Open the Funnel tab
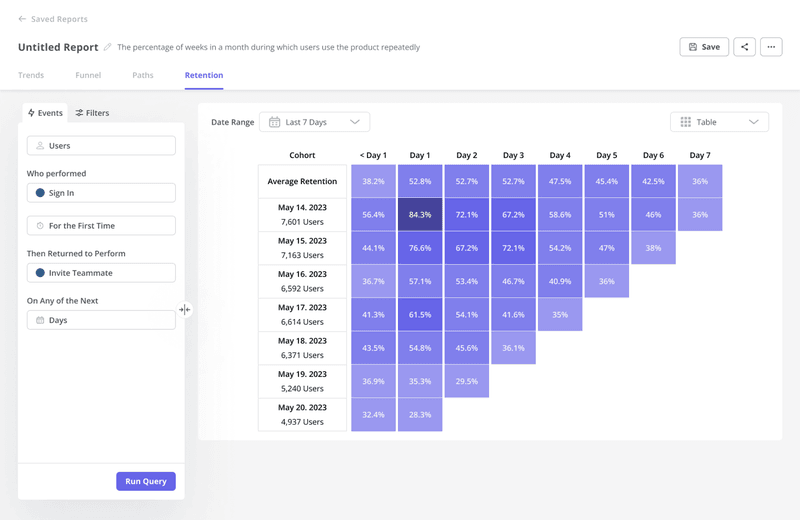Screen dimensions: 800x520 88,75
